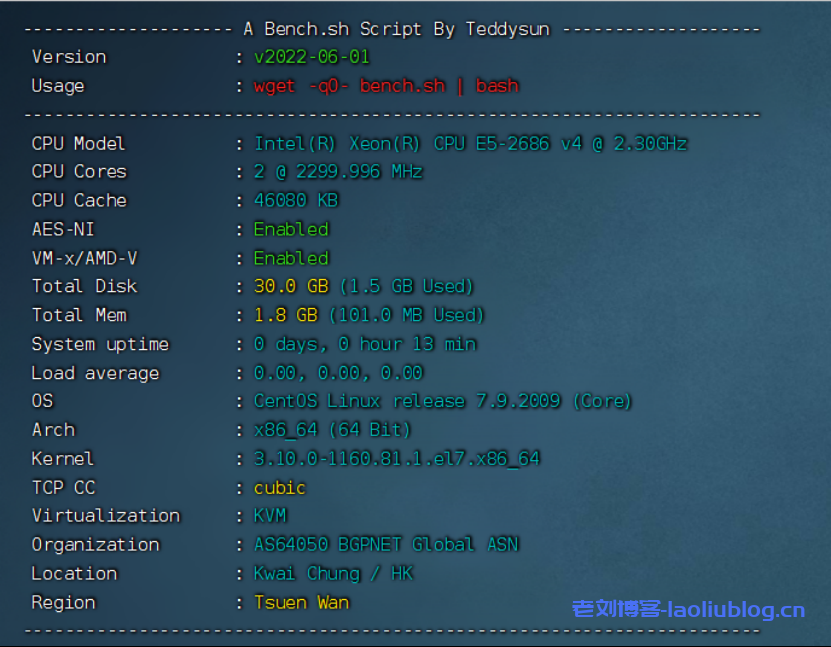
Task: Click the AS64050 BGPNET Global ASN text
Action: pos(386,545)
